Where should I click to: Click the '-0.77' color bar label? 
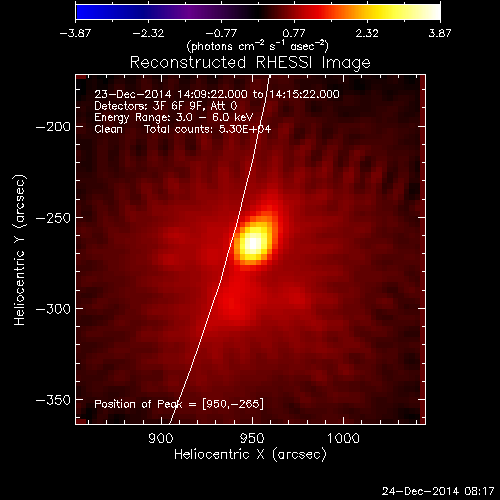[x=221, y=33]
